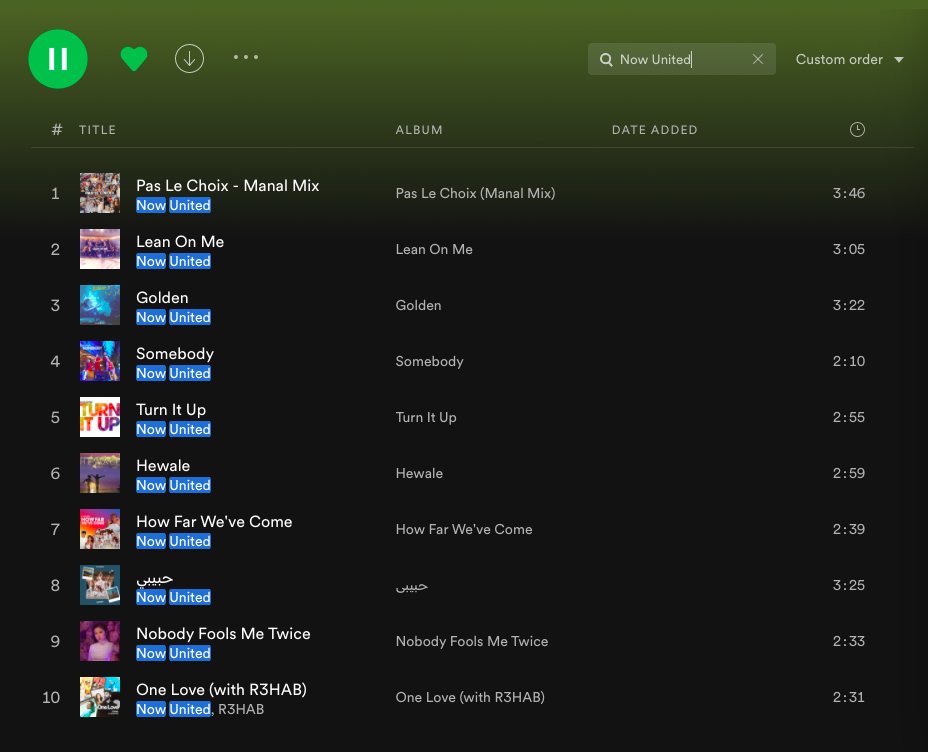Select the Nobody Fools Me Twice title

pos(223,634)
